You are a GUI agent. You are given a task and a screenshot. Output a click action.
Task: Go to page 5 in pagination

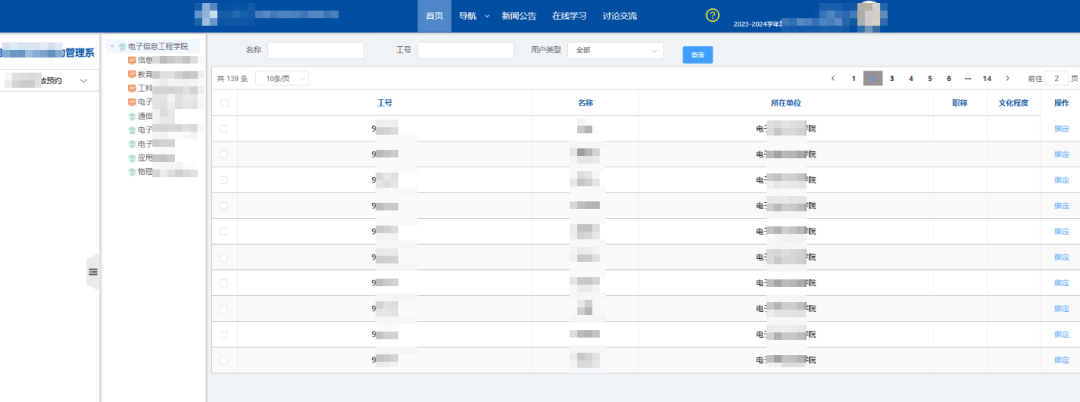click(930, 78)
